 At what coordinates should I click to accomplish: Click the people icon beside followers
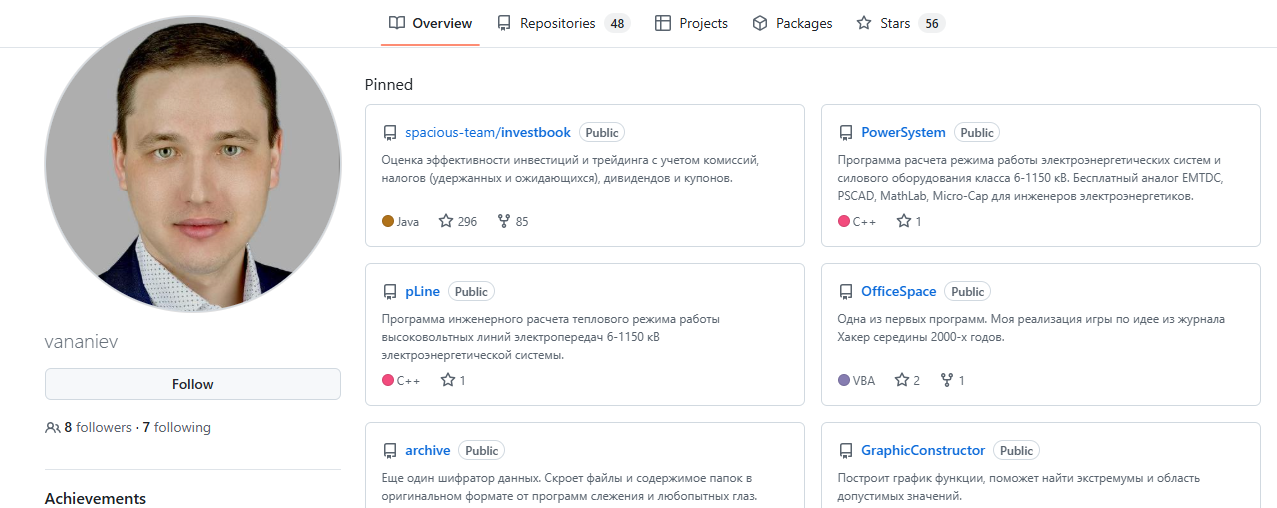click(x=53, y=427)
